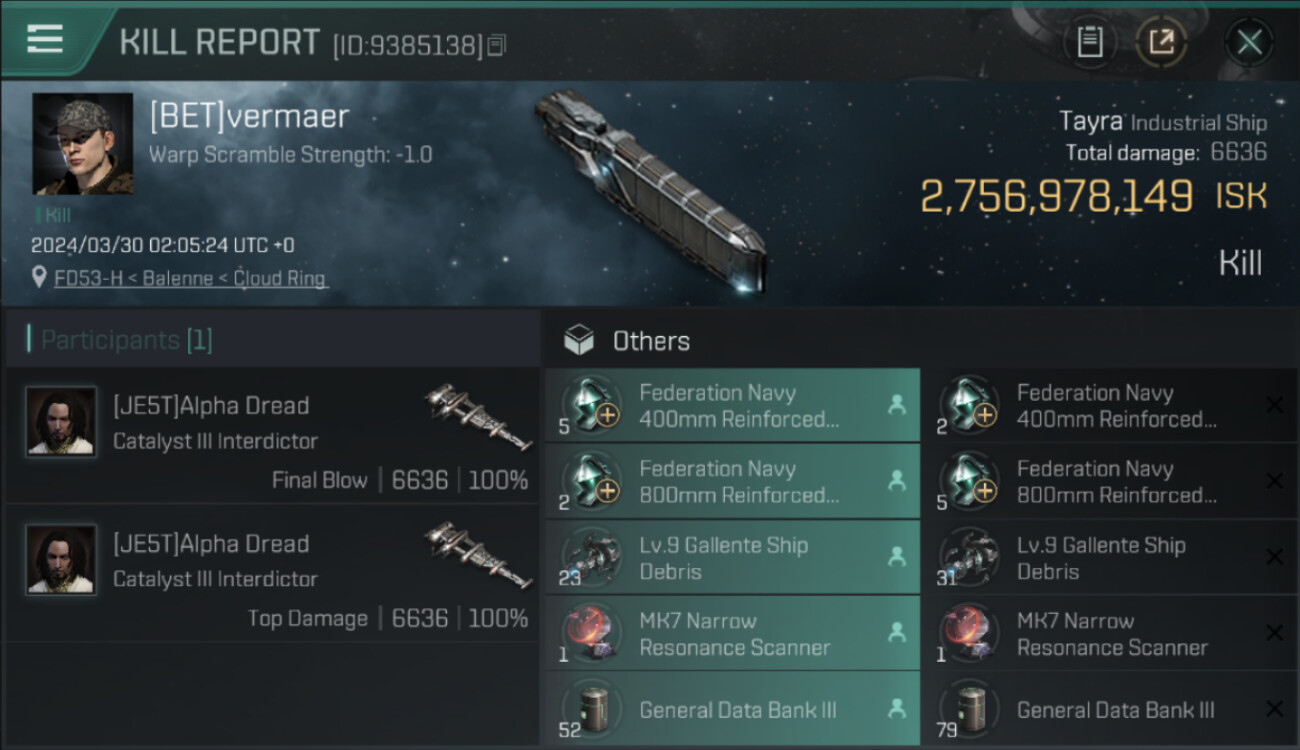Click dropped General Data Bank III icon
The image size is (1300, 750).
click(590, 709)
